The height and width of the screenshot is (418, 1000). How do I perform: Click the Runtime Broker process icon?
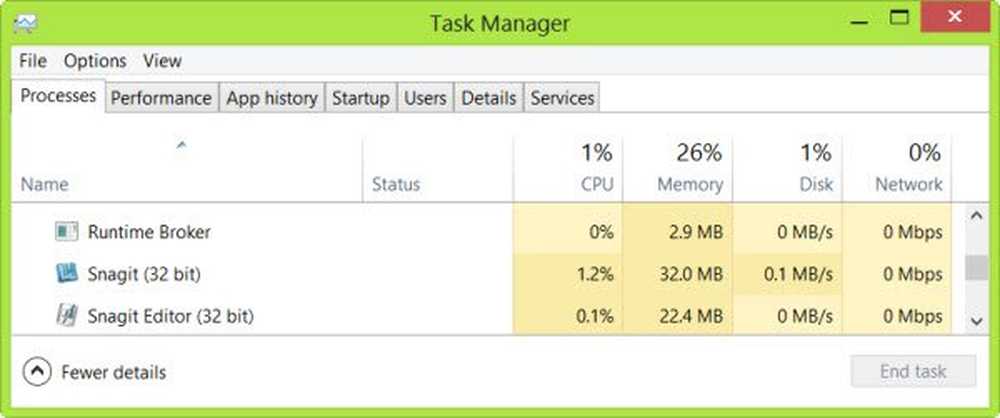(x=67, y=232)
